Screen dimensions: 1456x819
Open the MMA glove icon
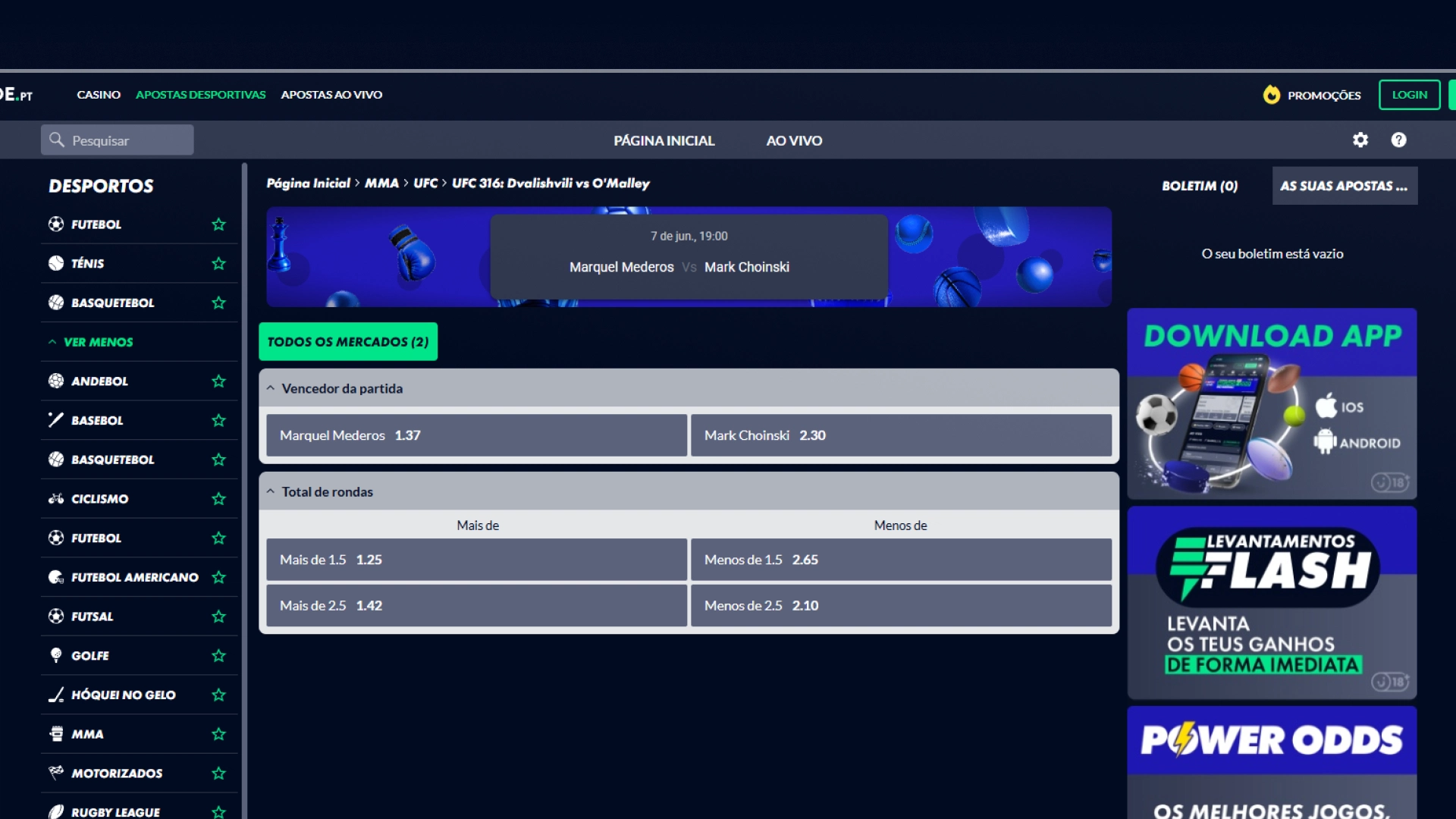(x=56, y=734)
